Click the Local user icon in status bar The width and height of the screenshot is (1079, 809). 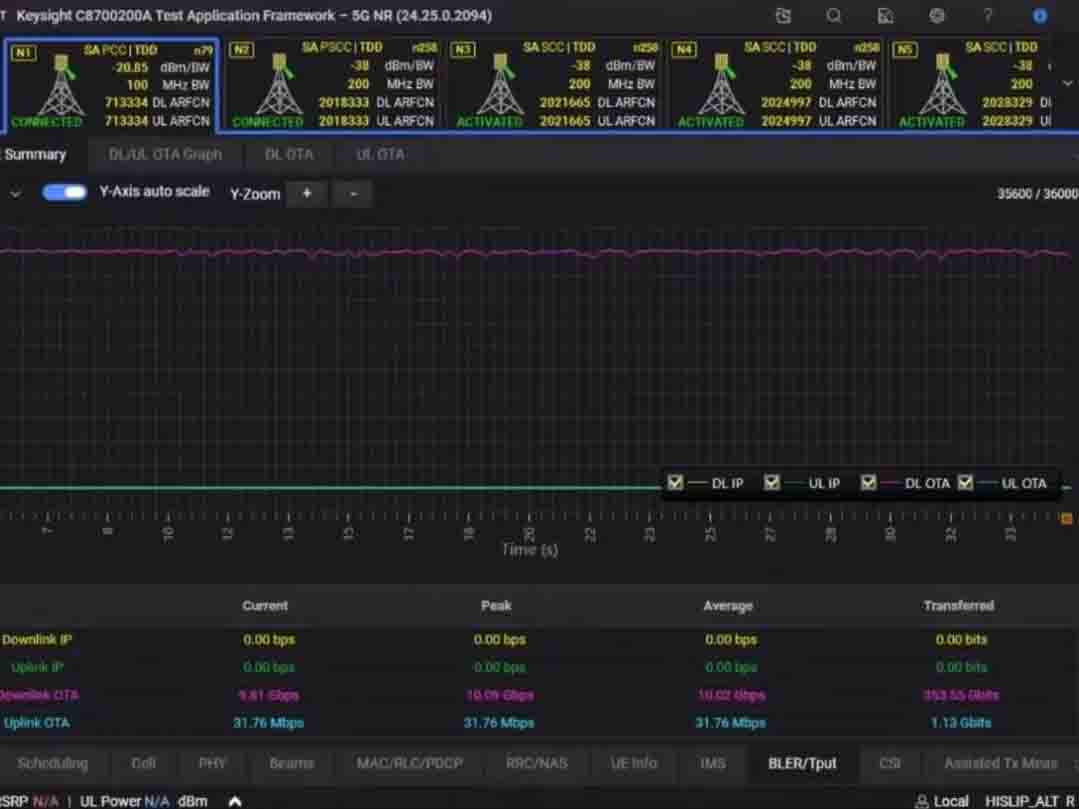coord(921,801)
